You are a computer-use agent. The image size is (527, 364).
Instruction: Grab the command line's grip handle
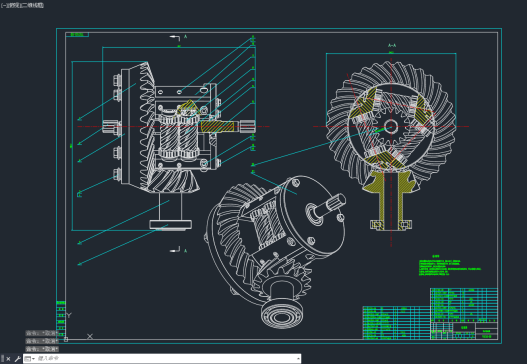(x=2, y=359)
